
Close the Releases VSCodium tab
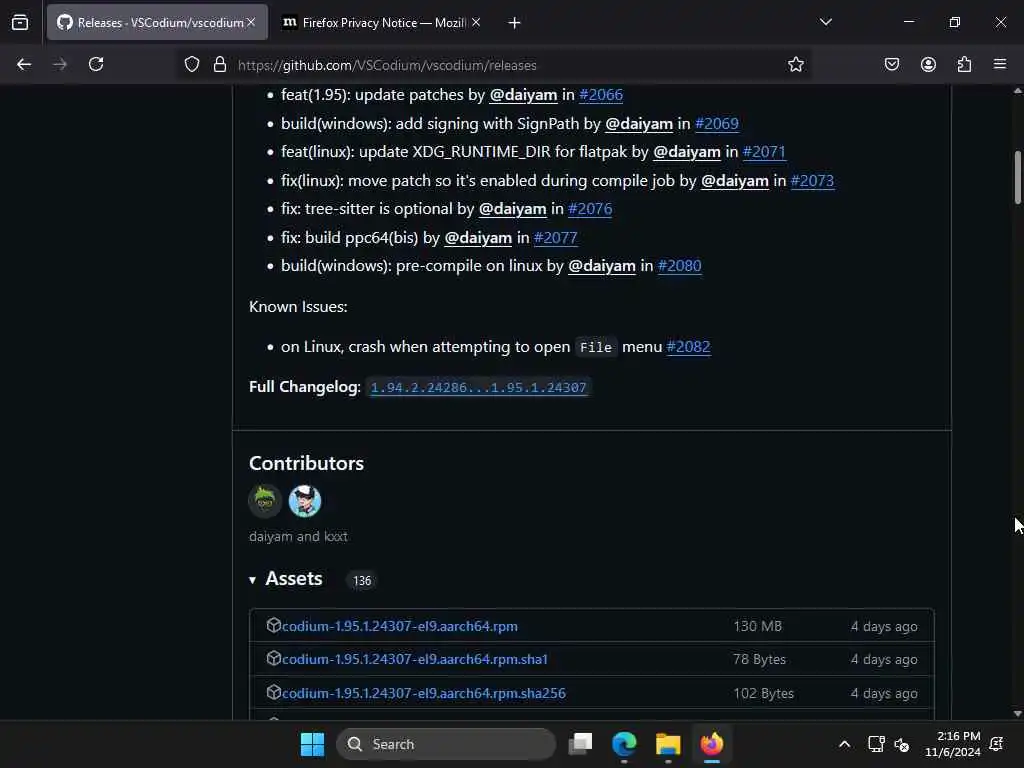[x=251, y=22]
